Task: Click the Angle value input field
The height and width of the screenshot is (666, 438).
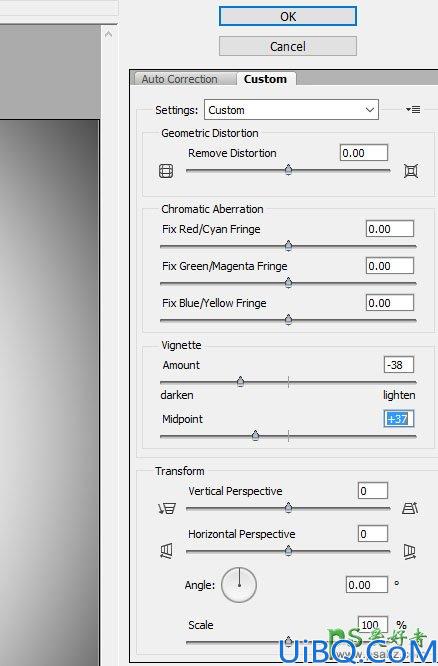Action: click(367, 585)
